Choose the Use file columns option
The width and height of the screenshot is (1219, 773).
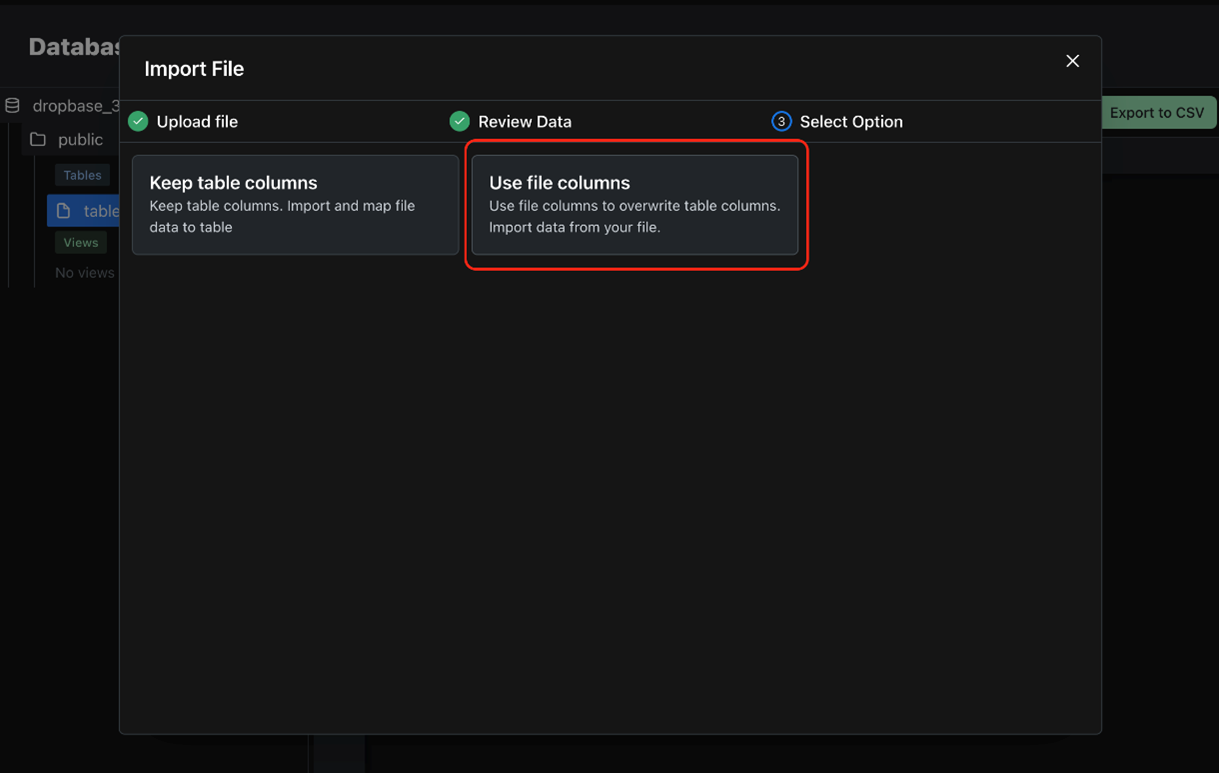[x=634, y=204]
